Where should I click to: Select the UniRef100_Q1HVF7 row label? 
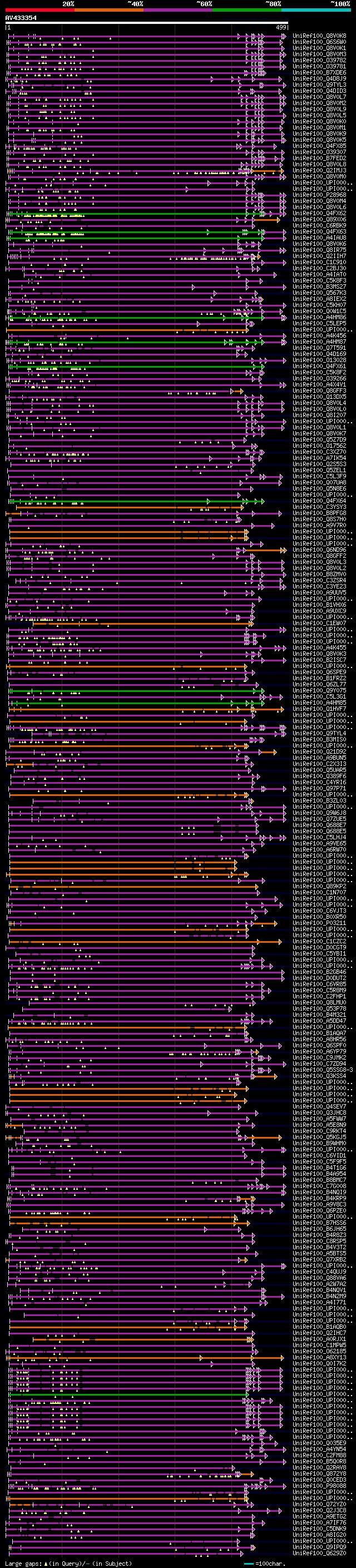[319, 709]
